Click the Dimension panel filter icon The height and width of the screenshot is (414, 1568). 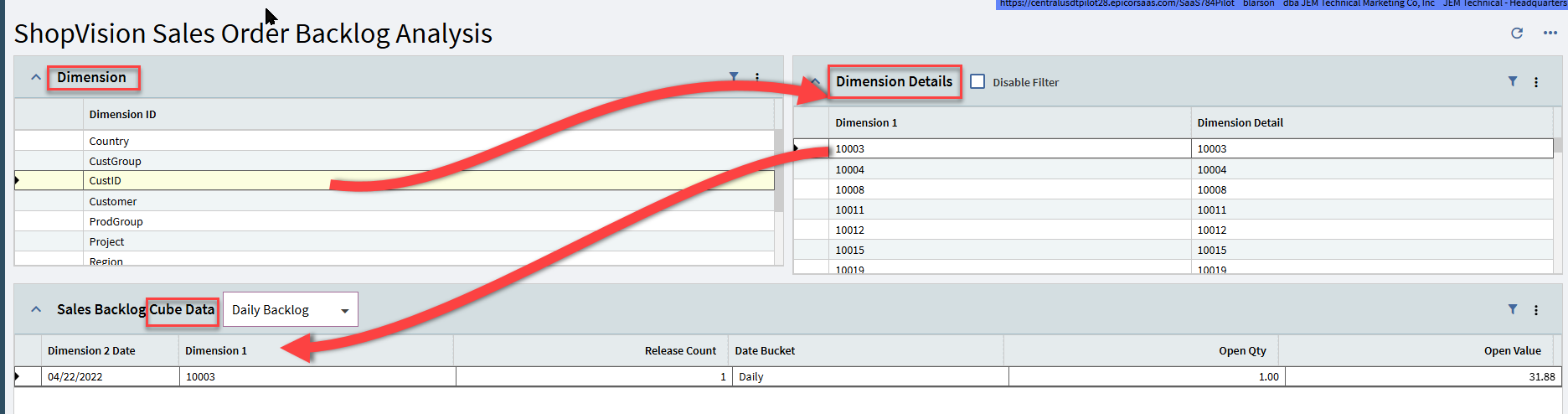734,76
